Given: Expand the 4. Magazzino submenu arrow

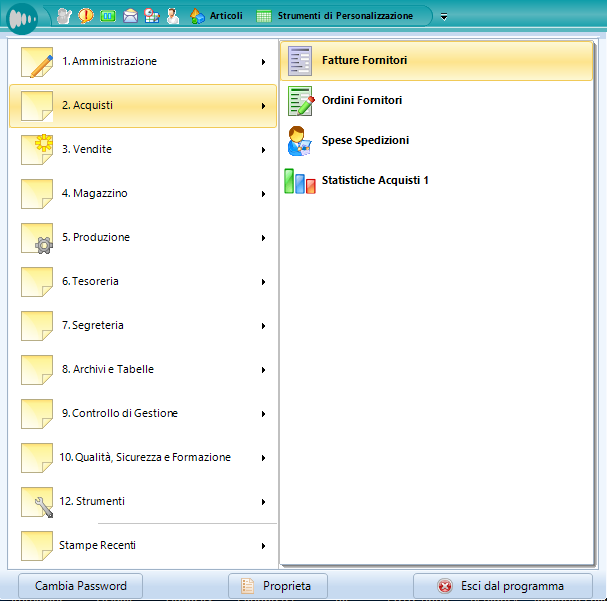Looking at the screenshot, I should point(263,194).
